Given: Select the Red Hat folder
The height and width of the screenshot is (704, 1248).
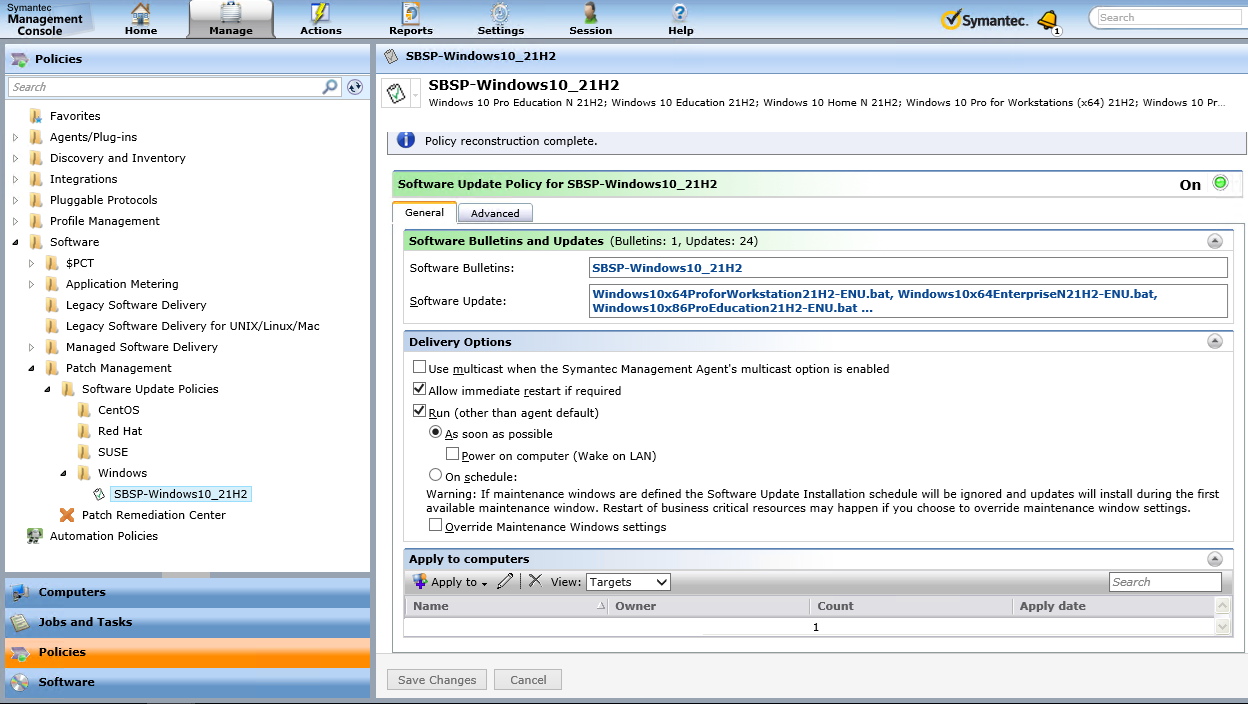Looking at the screenshot, I should 120,431.
